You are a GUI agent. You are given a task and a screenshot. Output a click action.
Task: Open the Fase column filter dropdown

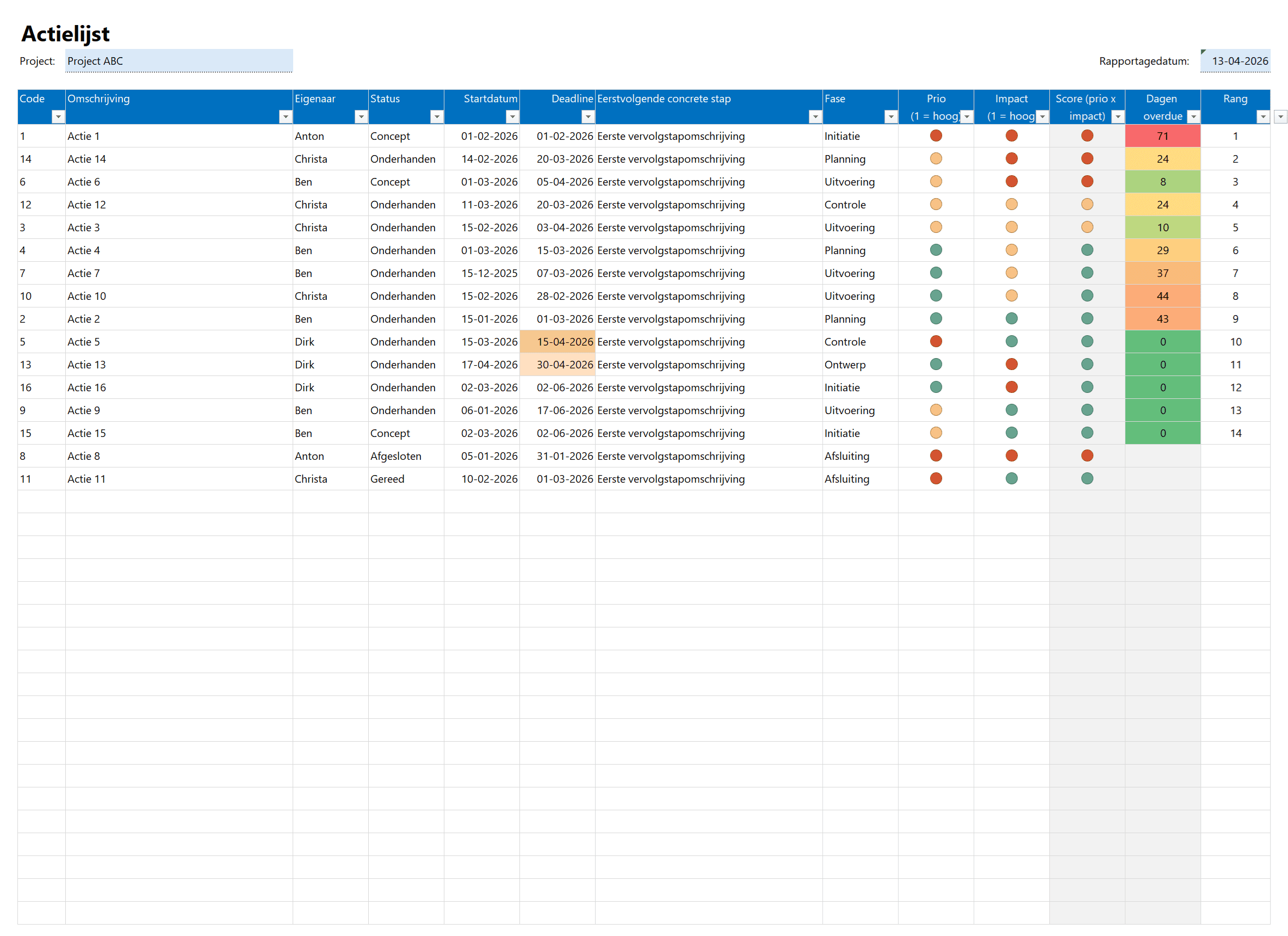click(890, 116)
